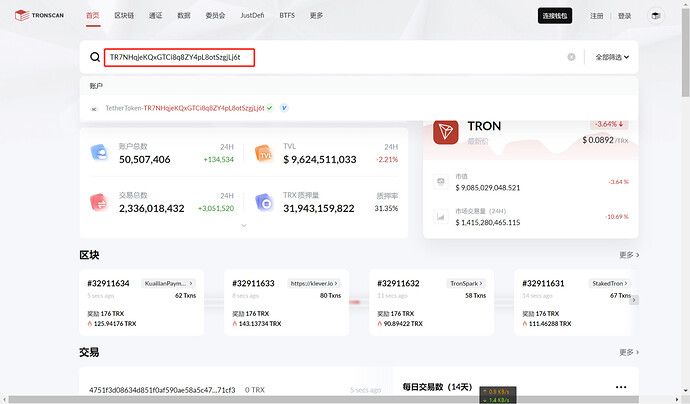690x404 pixels.
Task: Click the flame icon beside 90.89422 TRX
Action: [x=379, y=323]
